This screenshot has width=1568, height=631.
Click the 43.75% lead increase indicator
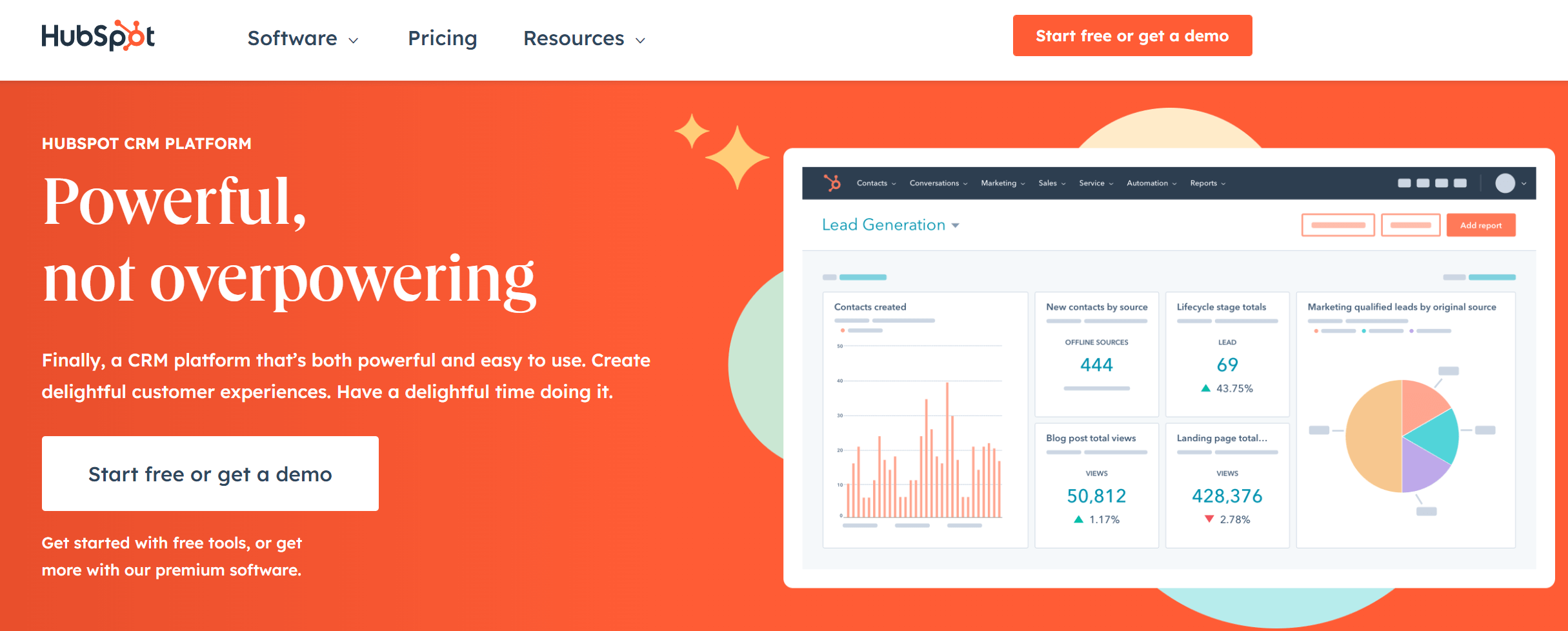1227,388
